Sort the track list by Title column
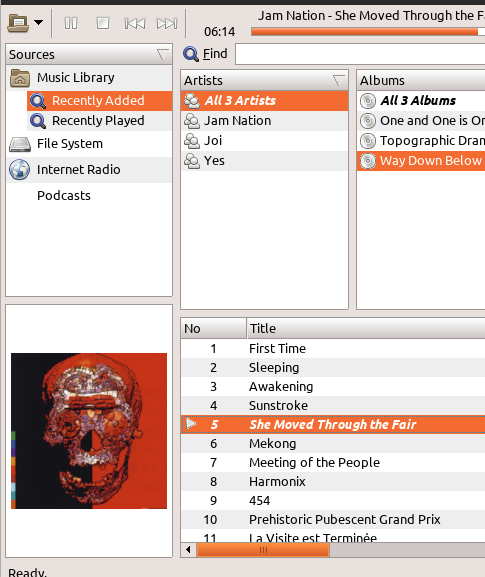The width and height of the screenshot is (485, 577). [x=366, y=328]
